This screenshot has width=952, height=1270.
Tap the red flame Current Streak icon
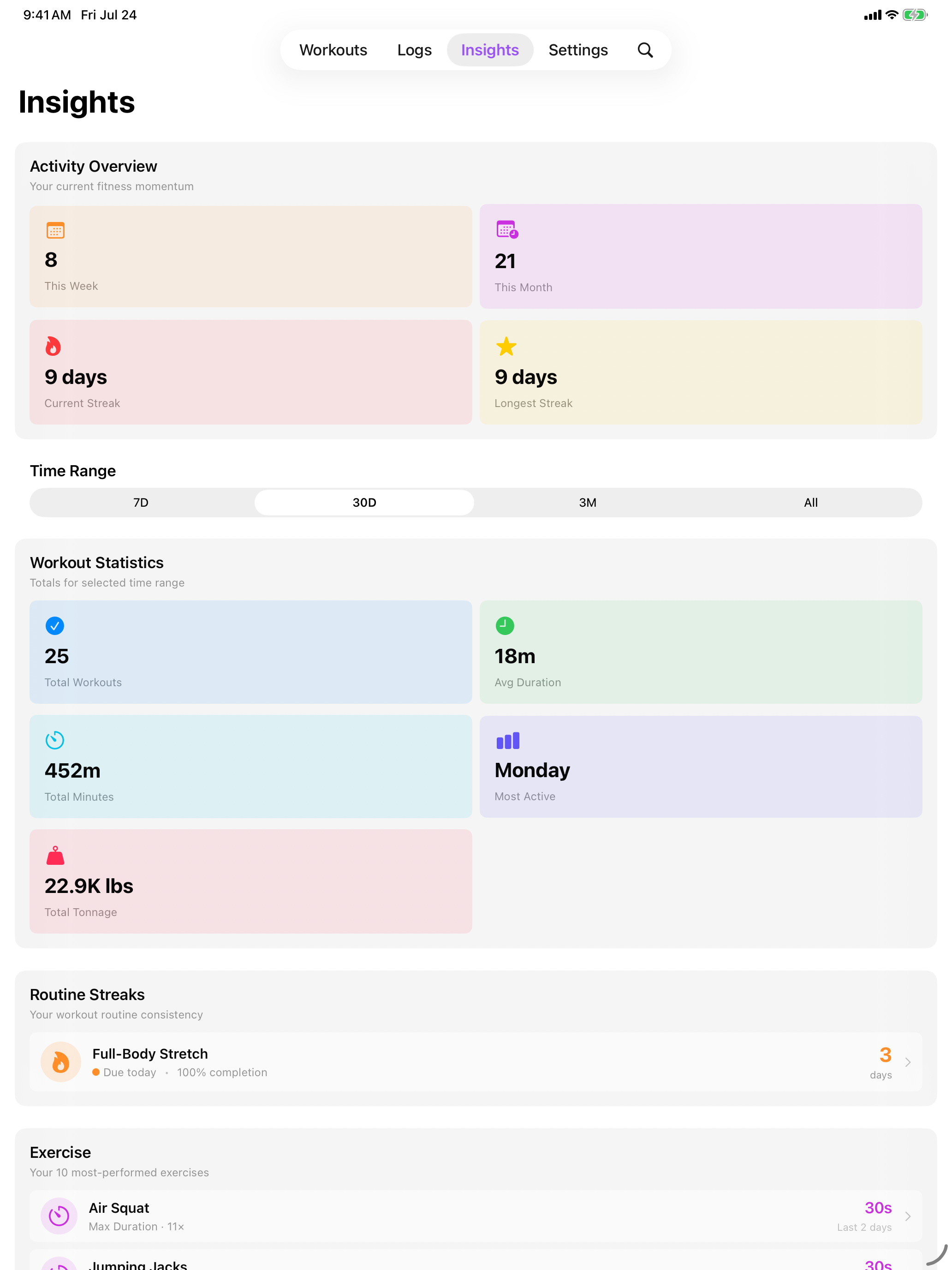pyautogui.click(x=53, y=346)
